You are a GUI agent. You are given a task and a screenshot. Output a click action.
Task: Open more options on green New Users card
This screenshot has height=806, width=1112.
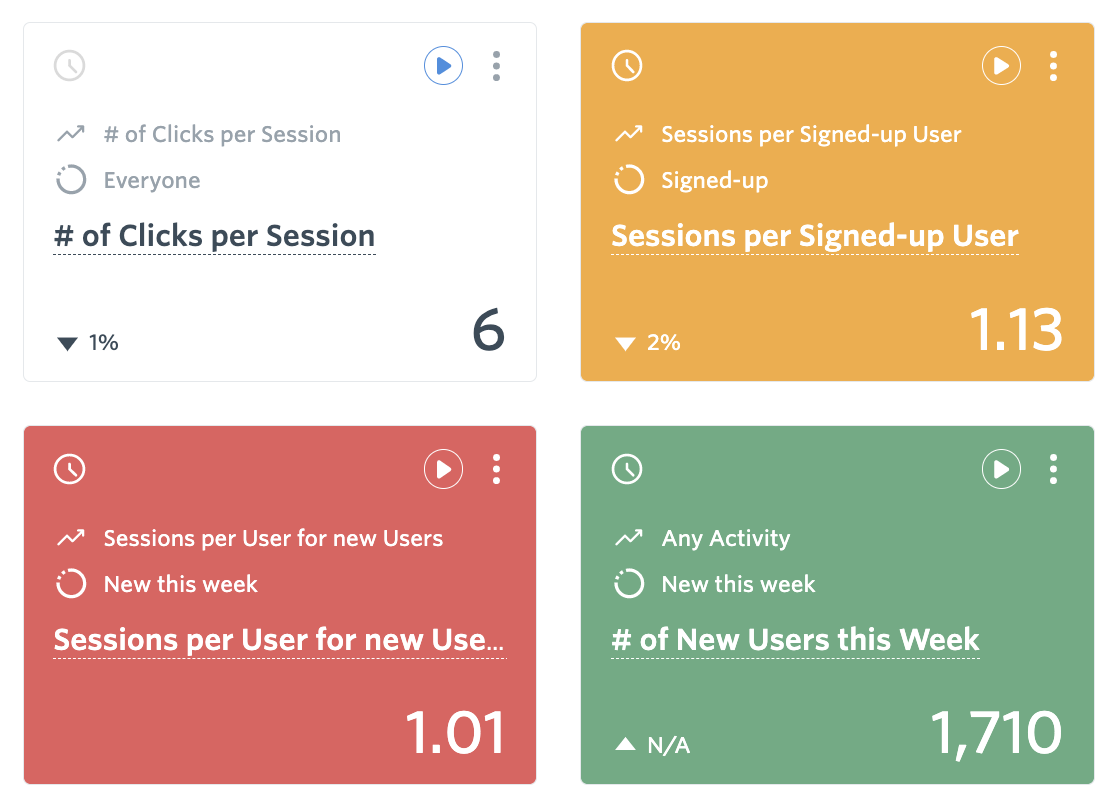pos(1053,469)
